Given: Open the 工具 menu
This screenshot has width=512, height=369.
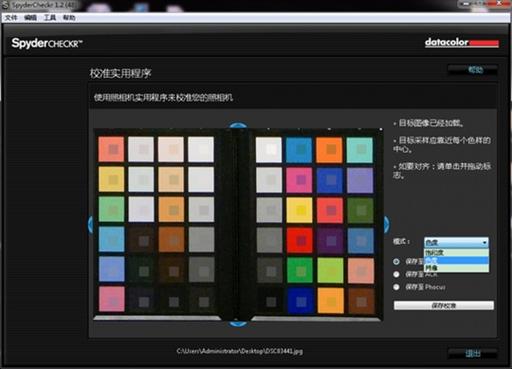Looking at the screenshot, I should [x=50, y=17].
